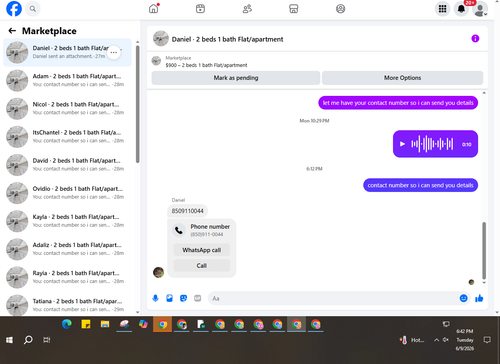Show hidden system tray icons
The height and width of the screenshot is (364, 500).
pos(436,340)
